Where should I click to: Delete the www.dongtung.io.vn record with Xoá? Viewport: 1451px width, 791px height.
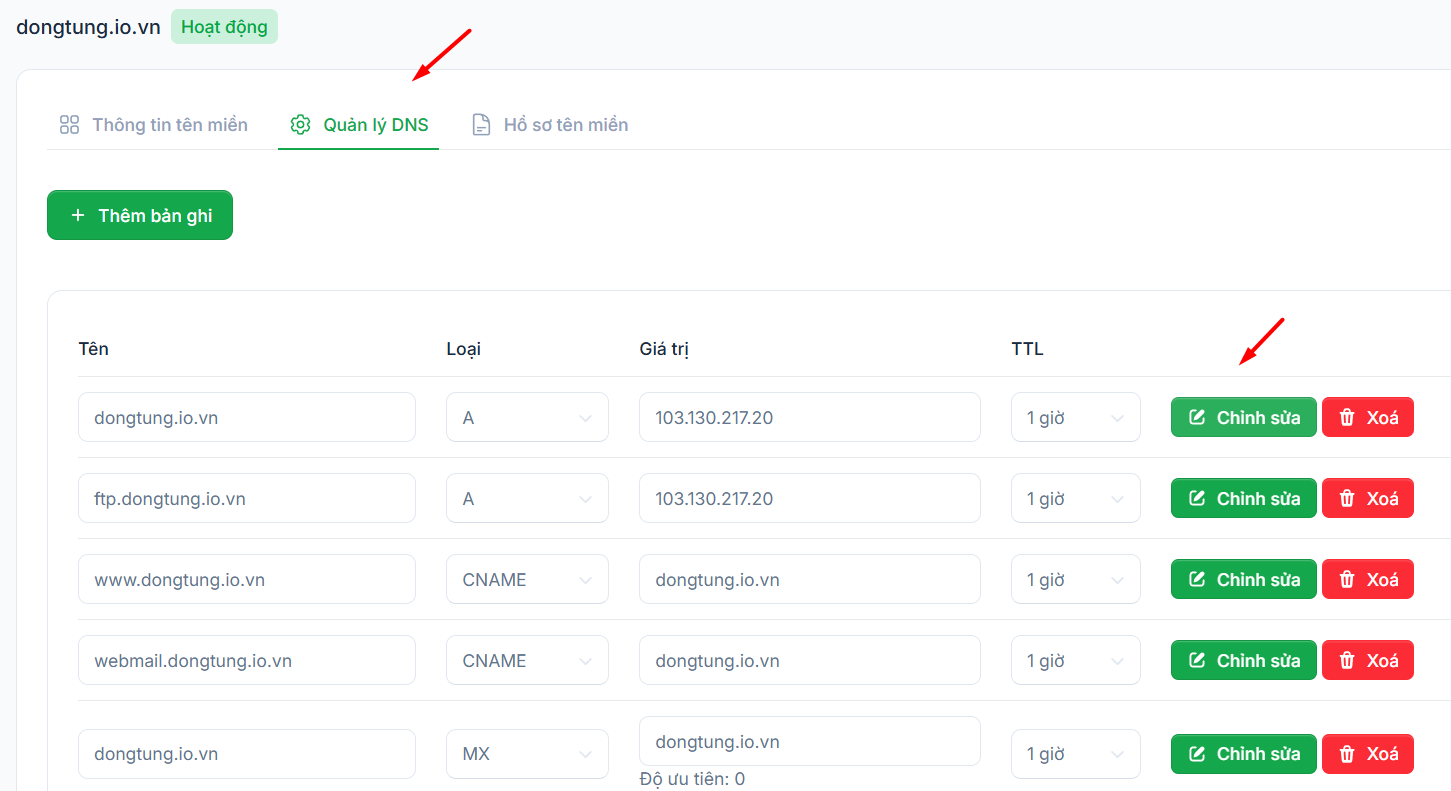pos(1368,579)
